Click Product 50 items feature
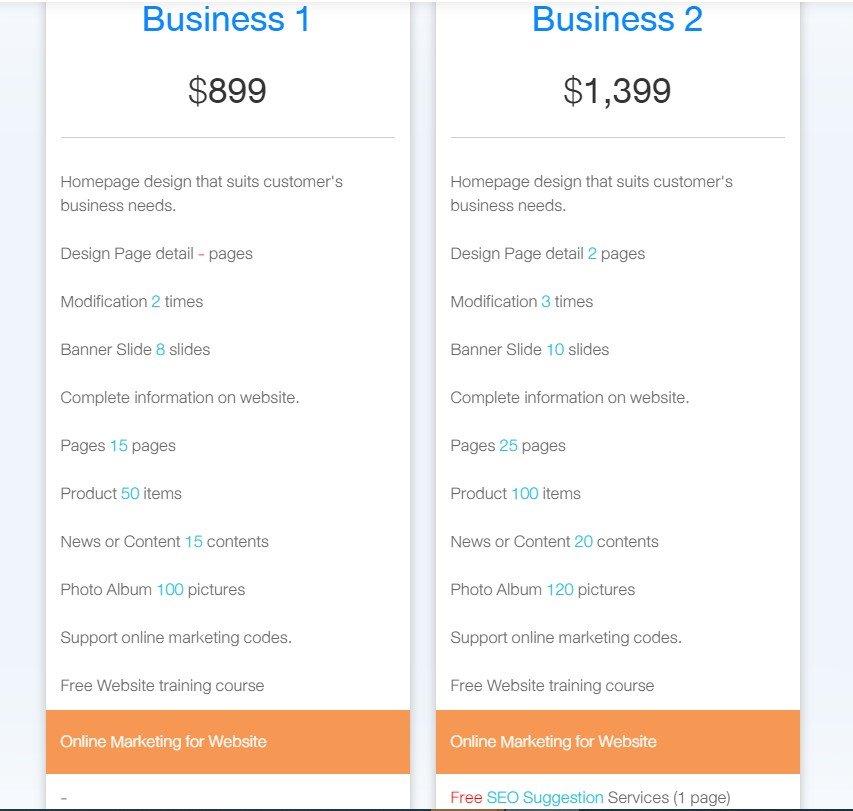853x811 pixels. pyautogui.click(x=121, y=493)
